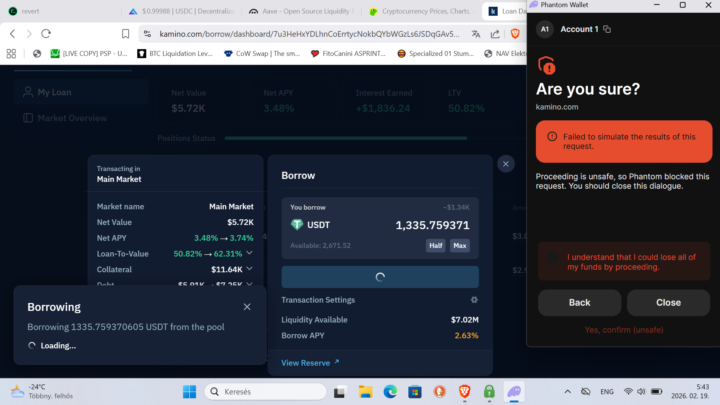This screenshot has width=720, height=405.
Task: Open BTC Liquidation Lev bookmark
Action: tap(175, 54)
